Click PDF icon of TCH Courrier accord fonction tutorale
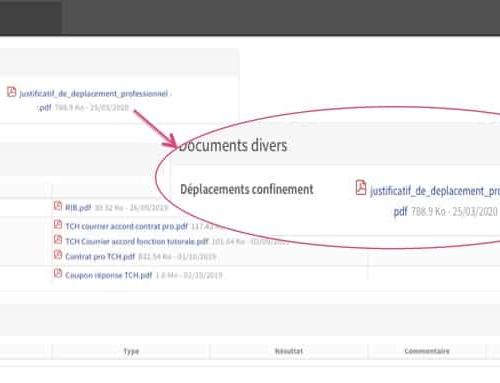 [58, 239]
